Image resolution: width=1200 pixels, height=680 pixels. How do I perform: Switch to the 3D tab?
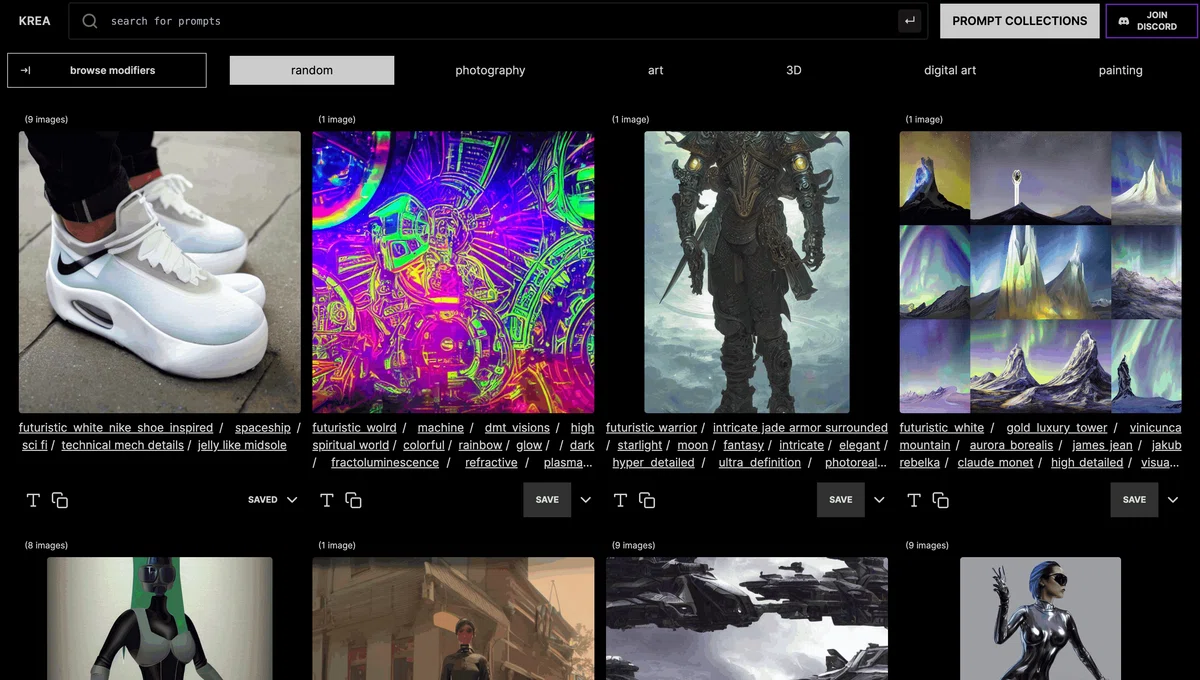pyautogui.click(x=794, y=70)
